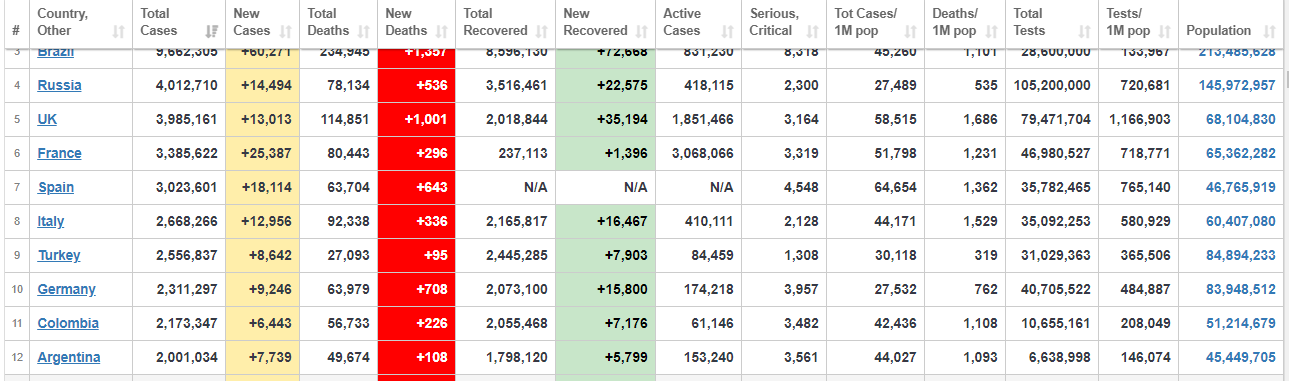Click sort arrows on Total Tests header
This screenshot has height=381, width=1289.
1085,31
